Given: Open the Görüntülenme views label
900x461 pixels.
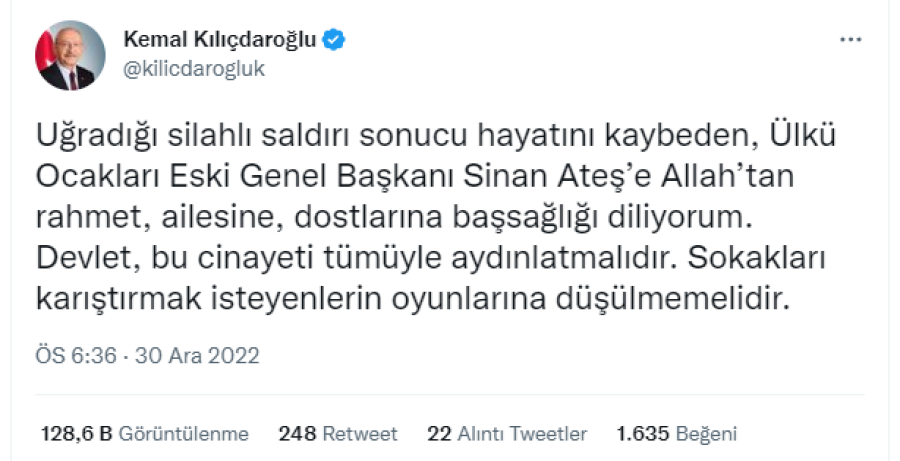Looking at the screenshot, I should click(183, 434).
